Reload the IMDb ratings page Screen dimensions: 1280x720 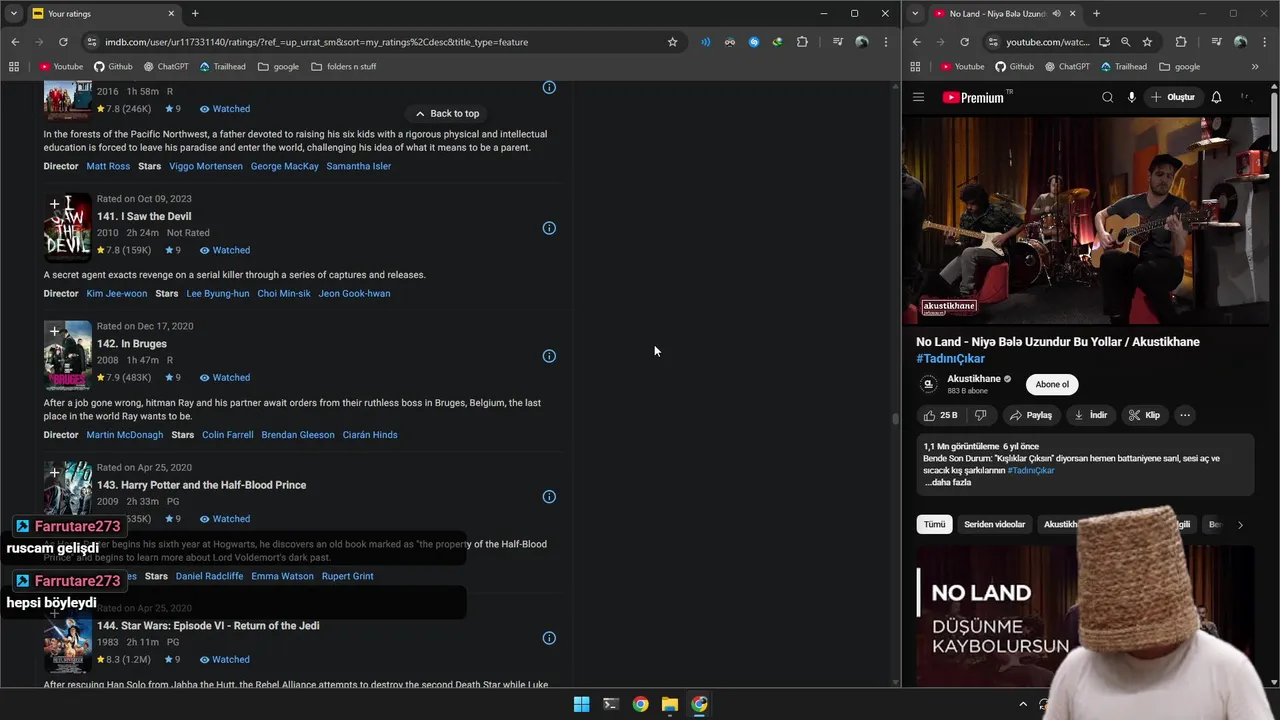point(63,42)
